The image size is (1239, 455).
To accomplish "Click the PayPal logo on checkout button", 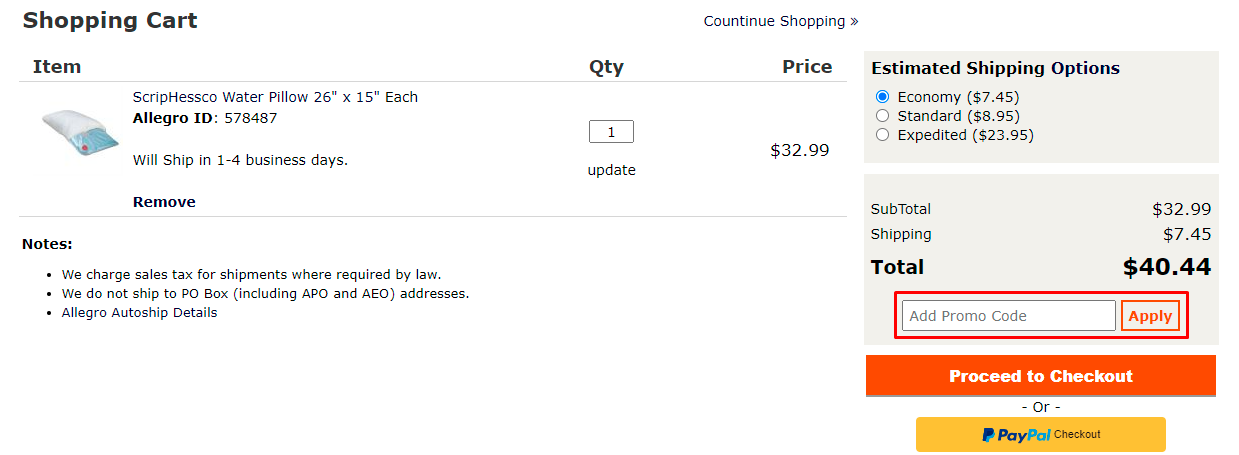I will [x=1016, y=435].
